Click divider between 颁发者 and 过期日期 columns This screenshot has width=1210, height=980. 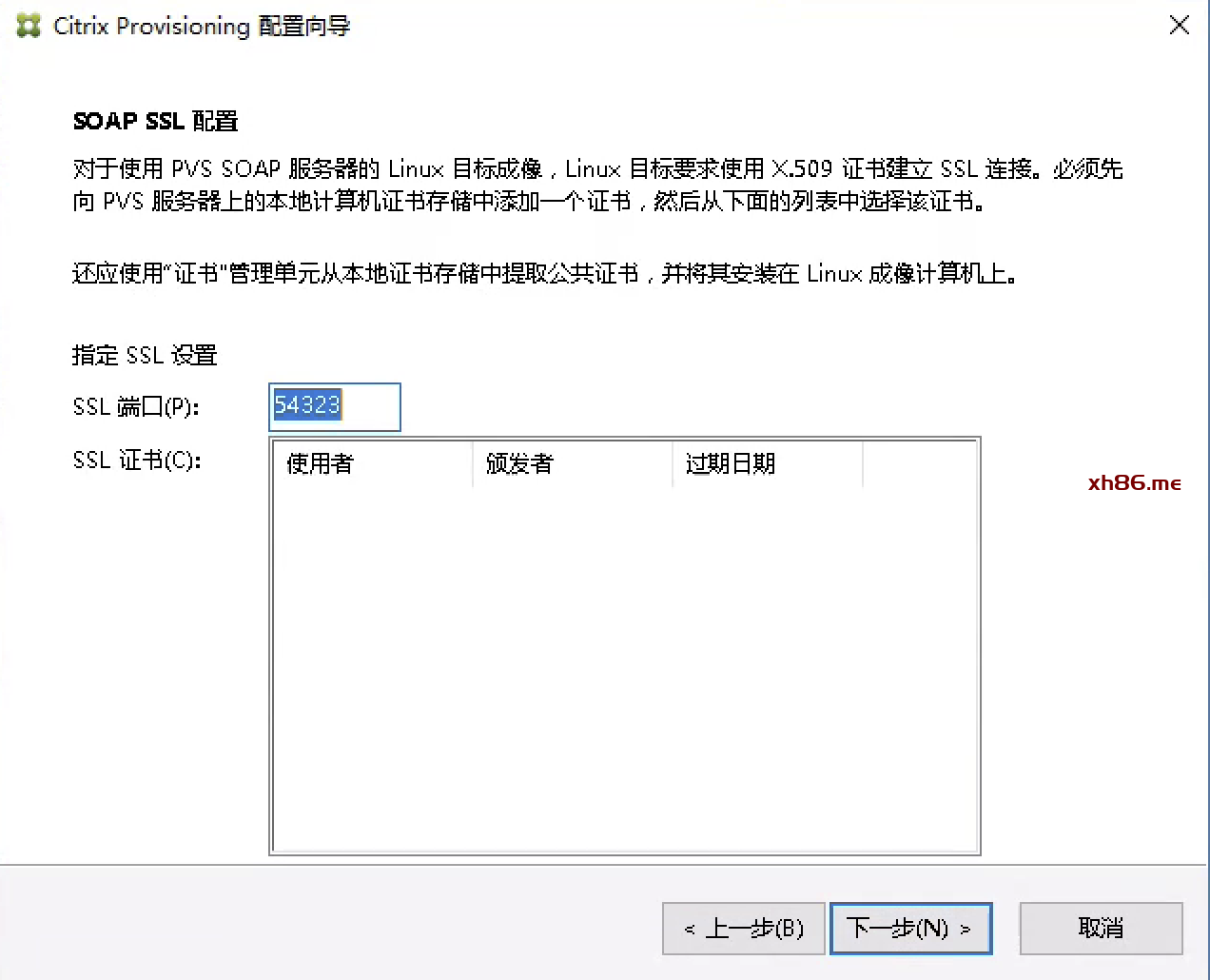(x=673, y=463)
